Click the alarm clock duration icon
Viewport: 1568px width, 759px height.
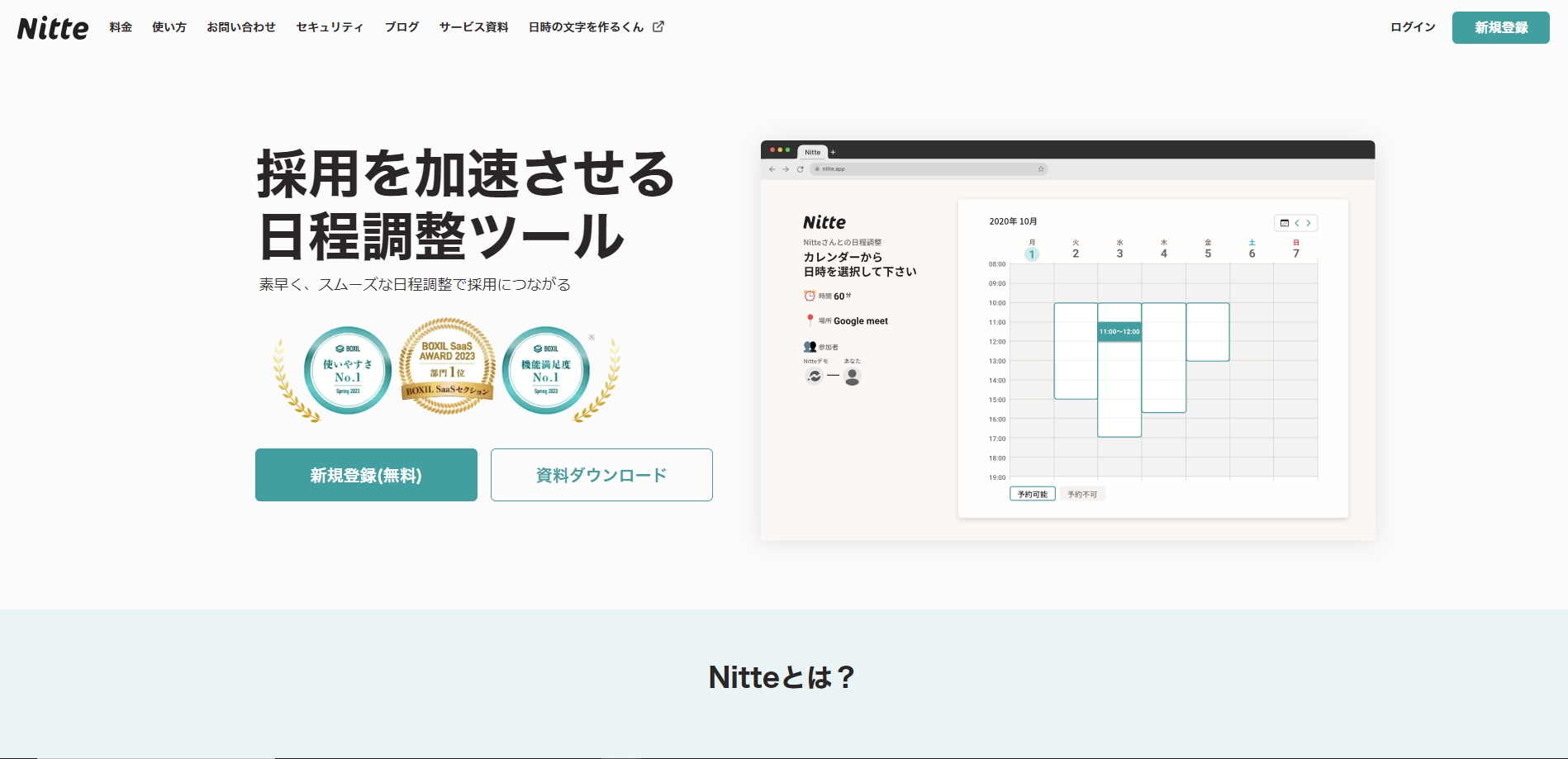810,296
